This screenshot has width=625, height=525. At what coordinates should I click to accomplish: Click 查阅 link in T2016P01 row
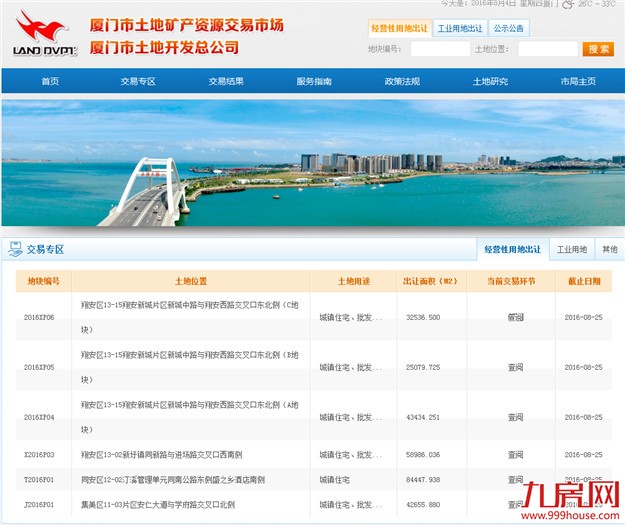pos(515,480)
